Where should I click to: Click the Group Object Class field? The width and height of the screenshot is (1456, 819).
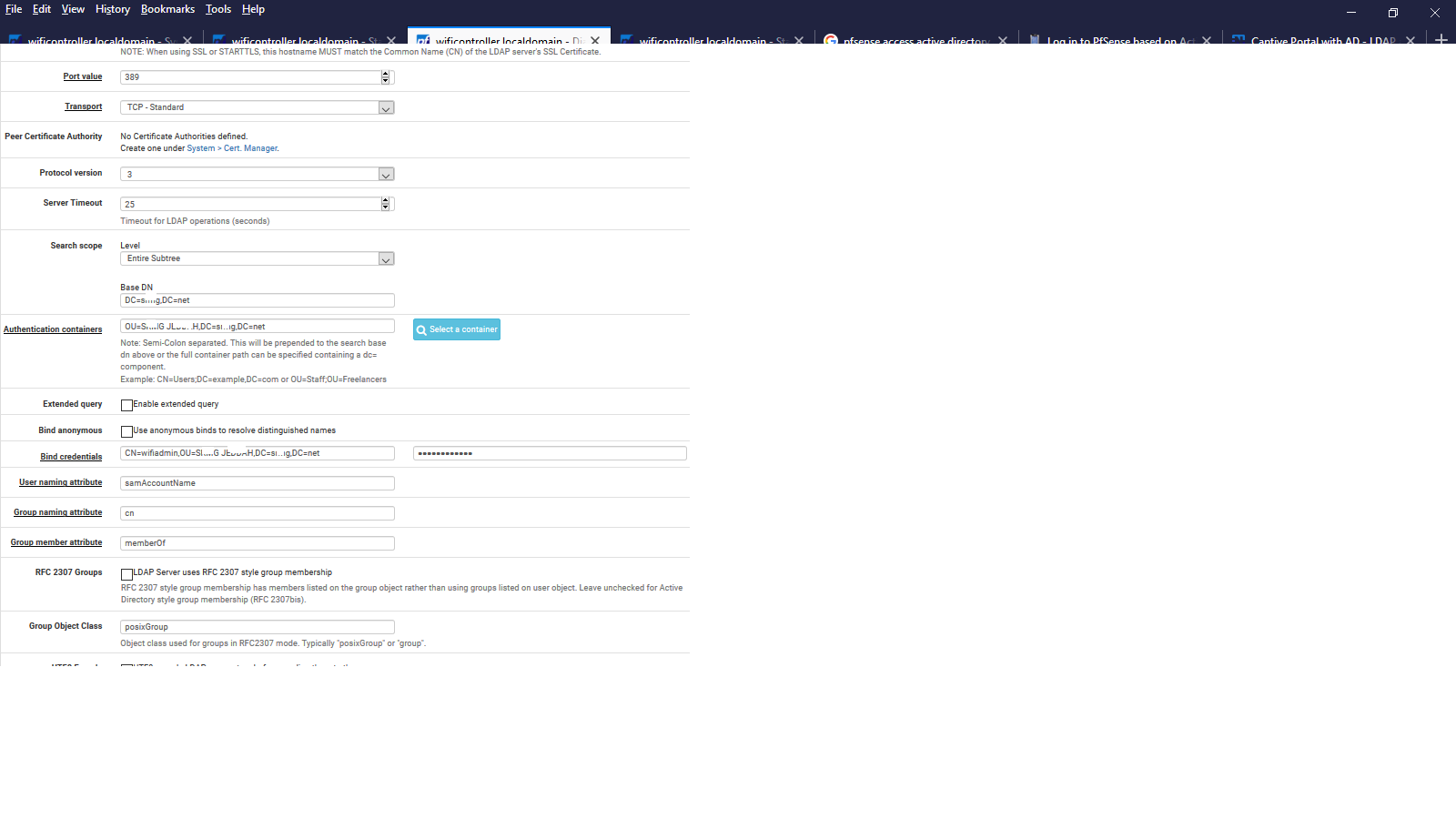pos(258,627)
